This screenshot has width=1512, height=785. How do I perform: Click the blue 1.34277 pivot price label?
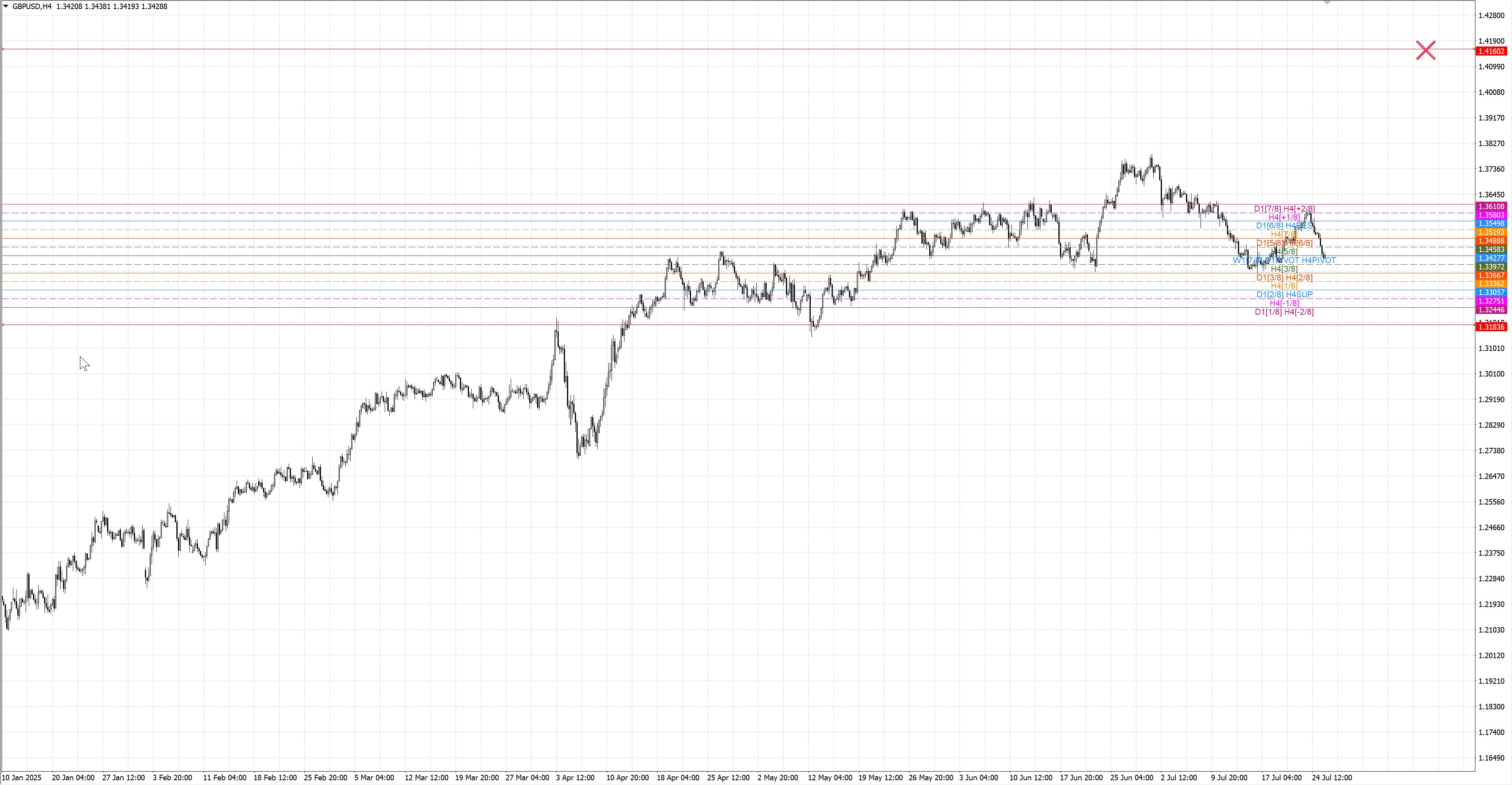pos(1491,258)
